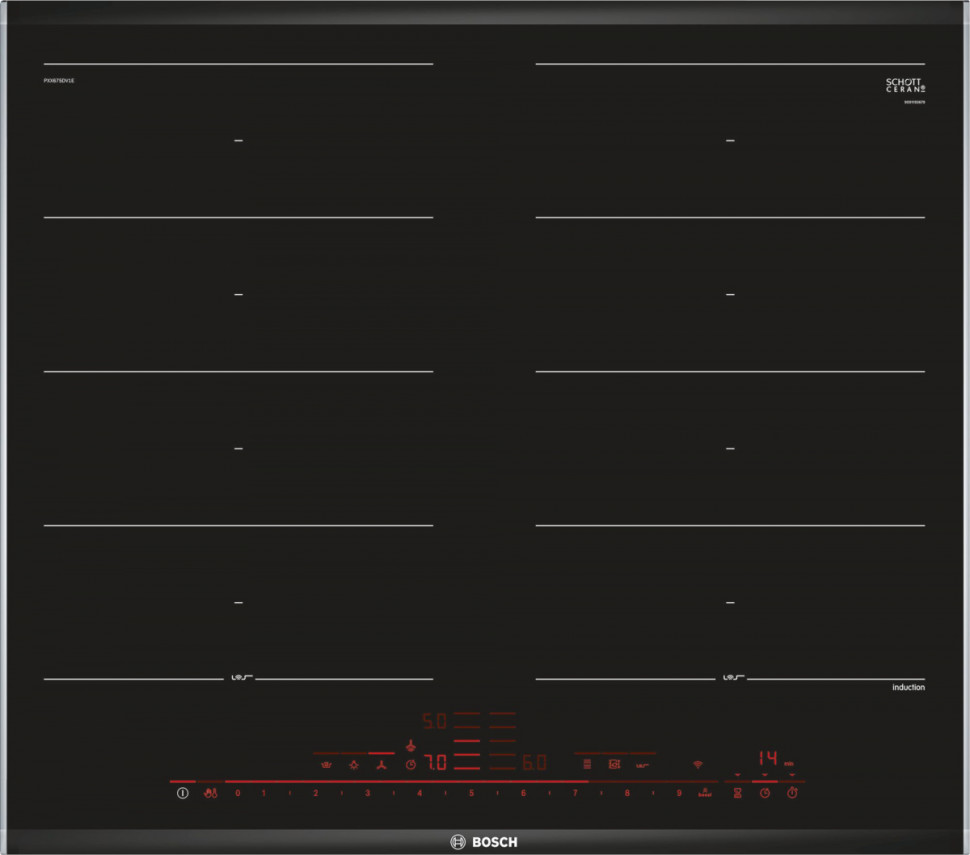Tap number 9 on the power scale

[x=678, y=793]
